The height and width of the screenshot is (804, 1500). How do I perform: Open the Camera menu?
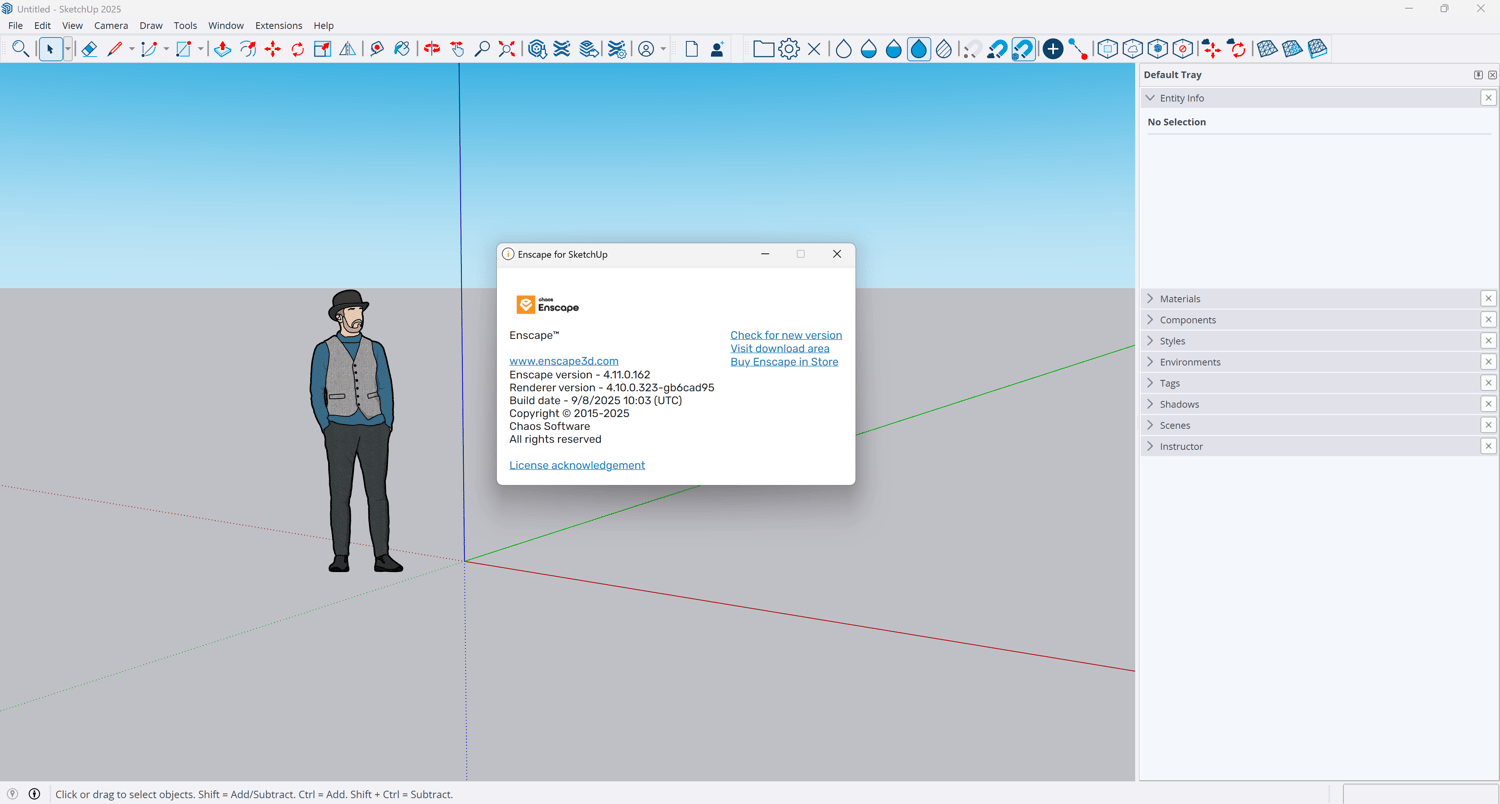coord(111,26)
